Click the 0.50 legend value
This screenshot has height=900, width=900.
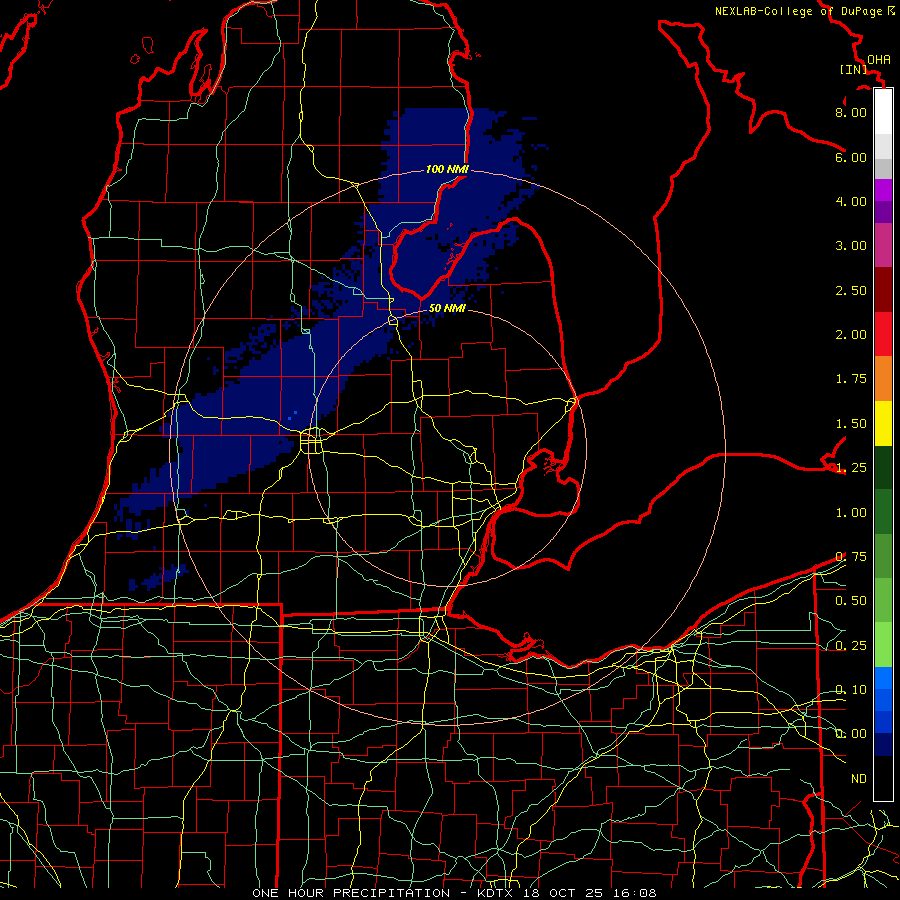pyautogui.click(x=851, y=601)
